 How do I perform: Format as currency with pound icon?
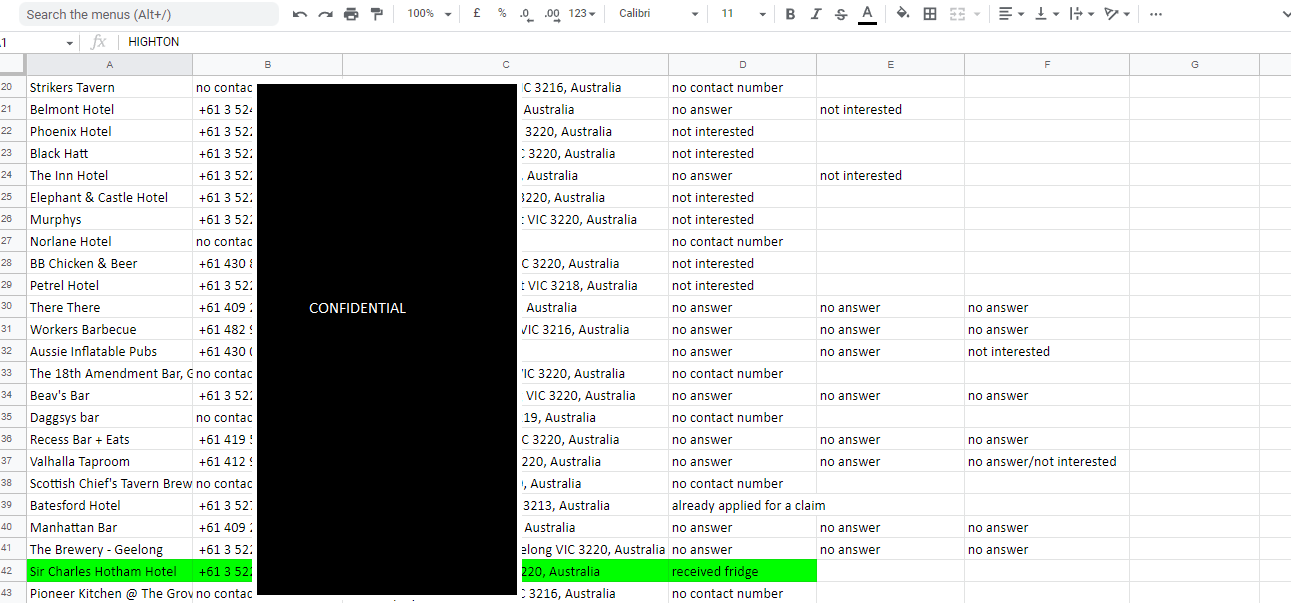tap(476, 14)
